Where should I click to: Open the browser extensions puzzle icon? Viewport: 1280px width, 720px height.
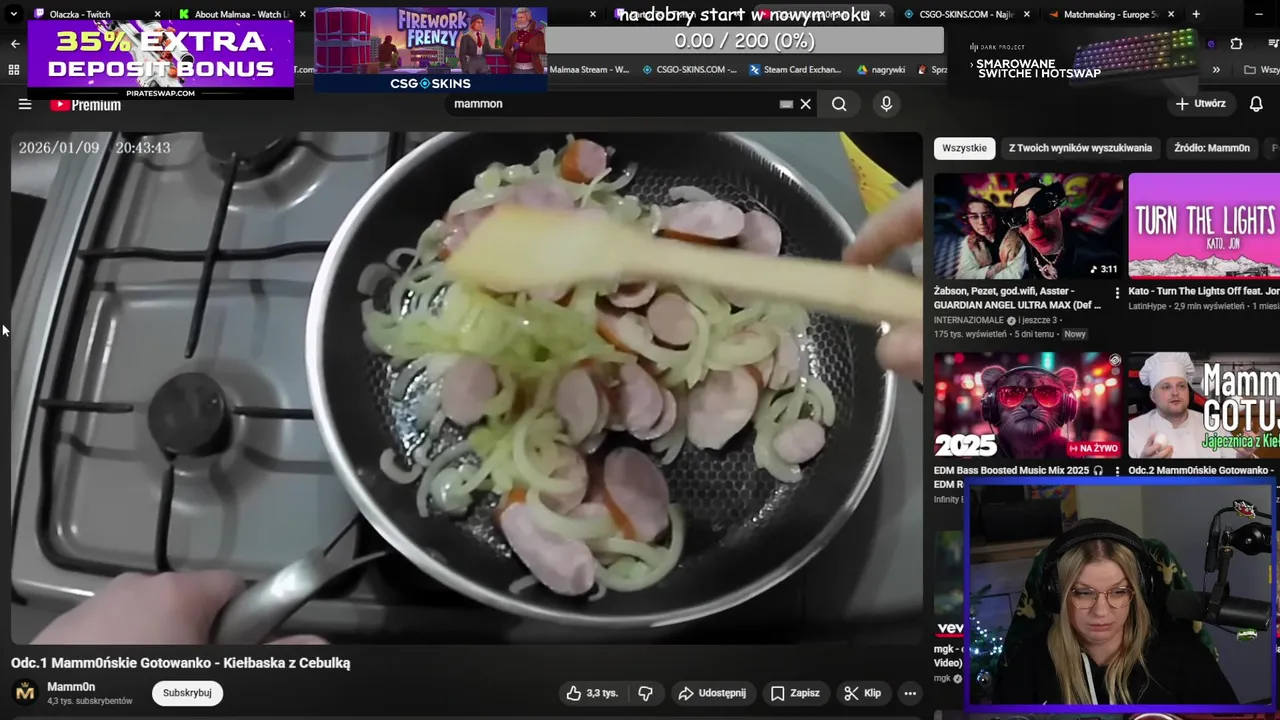1236,43
